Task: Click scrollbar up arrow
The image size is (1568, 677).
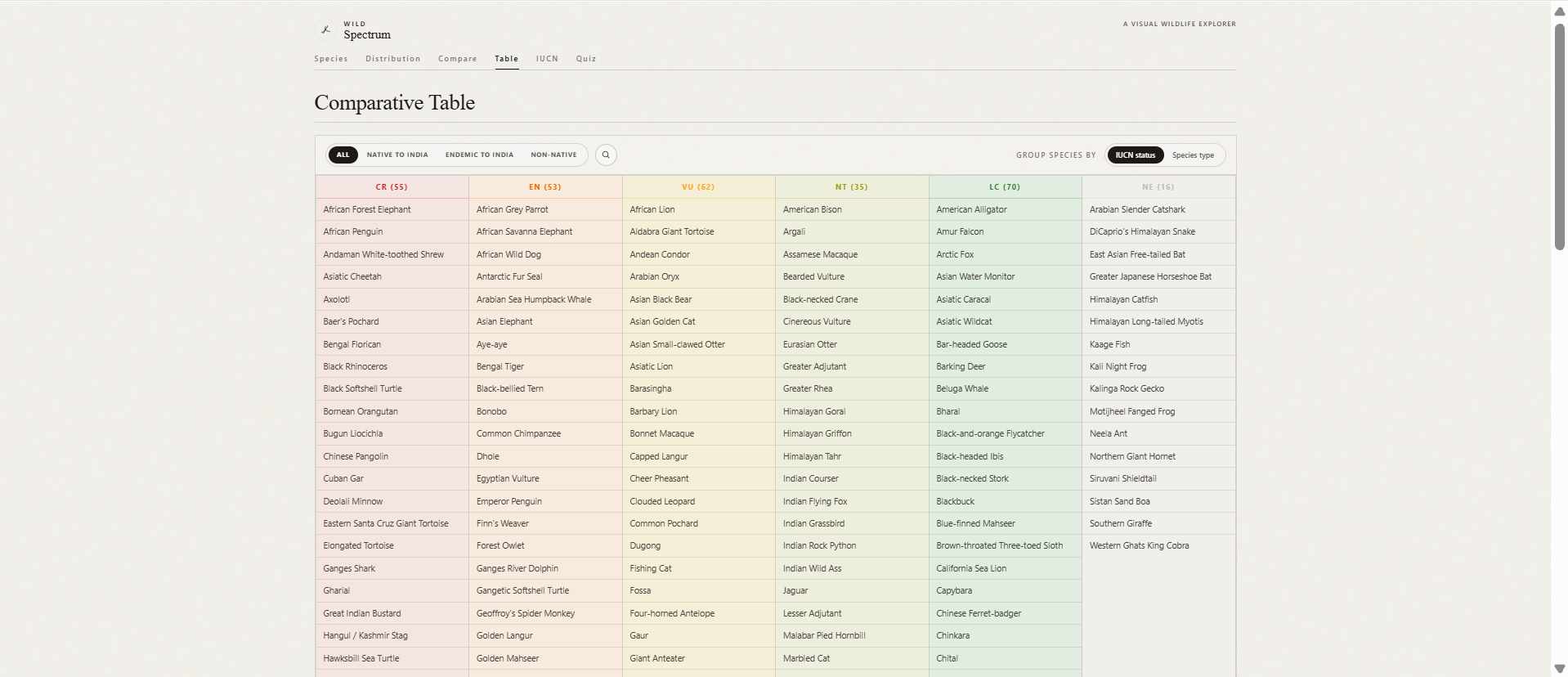Action: pos(1559,11)
